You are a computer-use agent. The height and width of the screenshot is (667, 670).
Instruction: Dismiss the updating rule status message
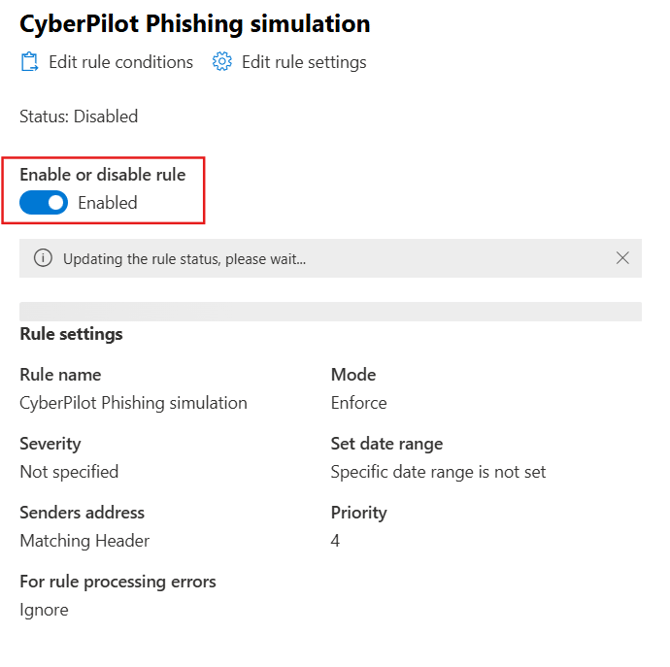pyautogui.click(x=622, y=258)
